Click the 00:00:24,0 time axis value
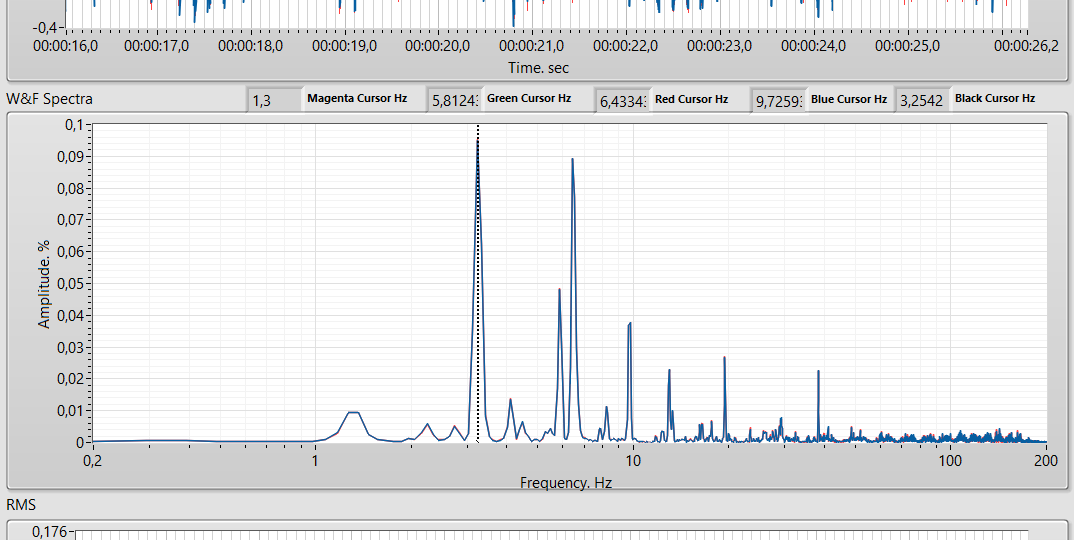This screenshot has width=1074, height=540. click(814, 46)
